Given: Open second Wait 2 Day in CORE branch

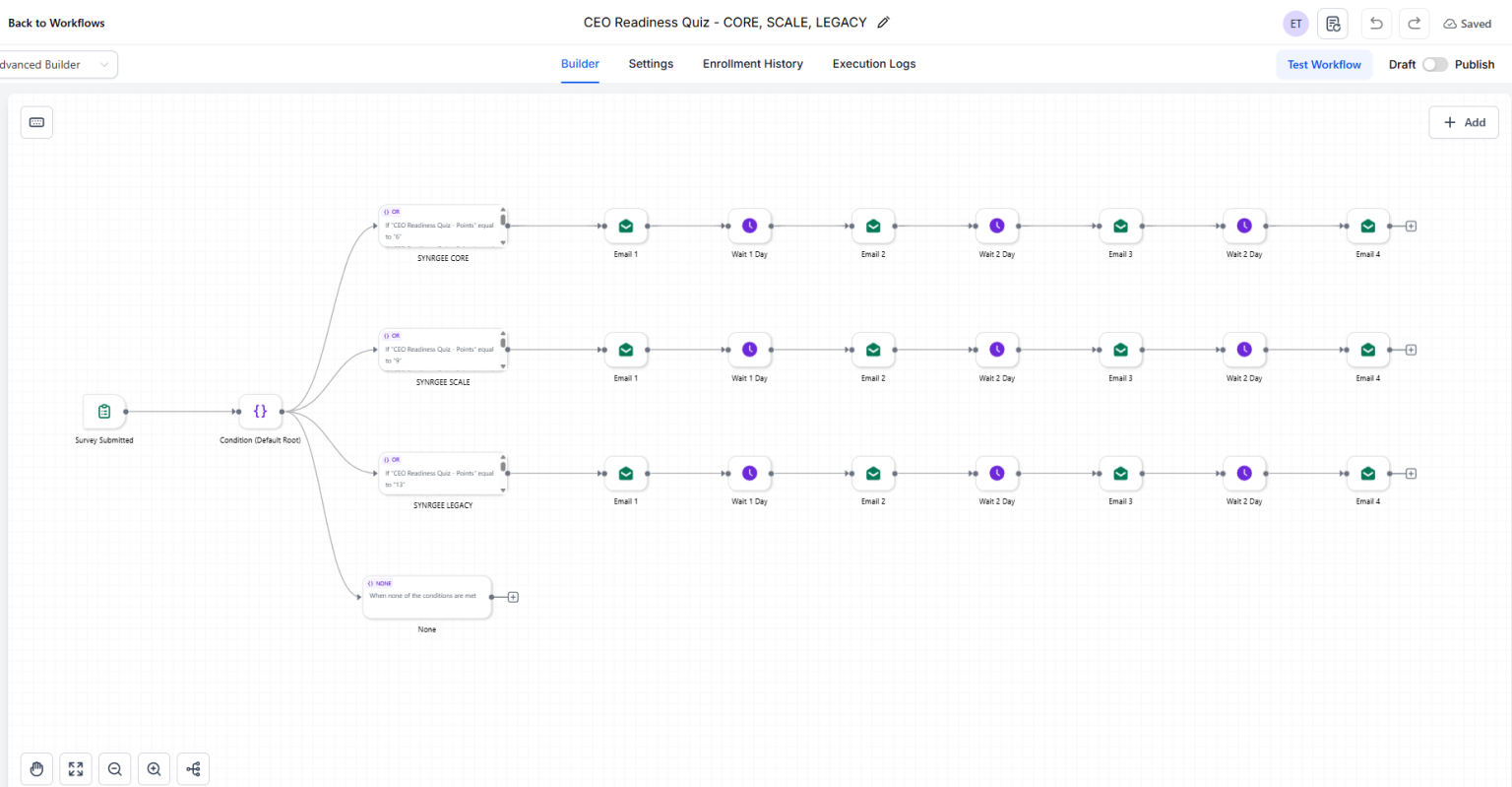Looking at the screenshot, I should coord(1244,227).
